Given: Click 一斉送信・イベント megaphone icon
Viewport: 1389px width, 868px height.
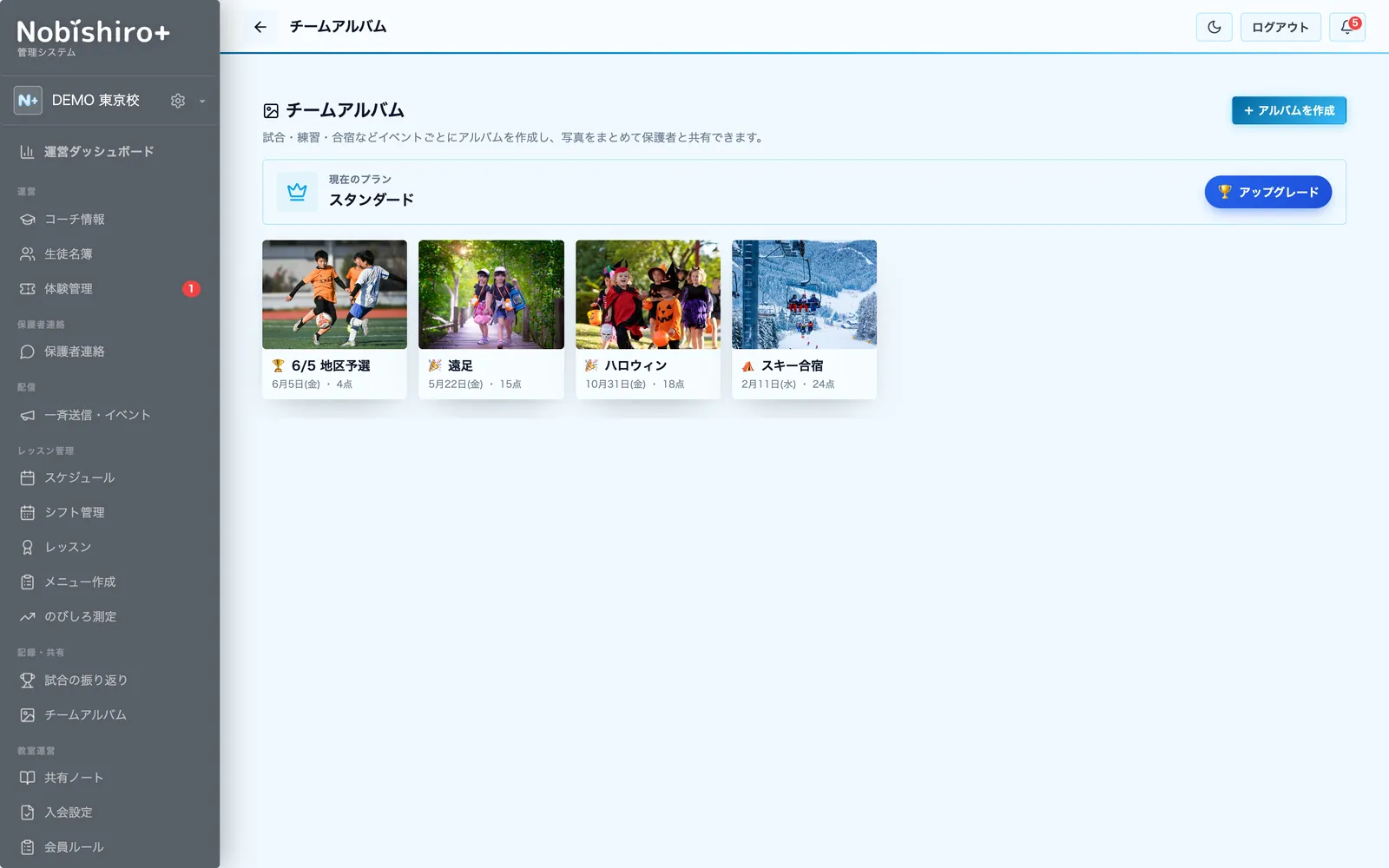Looking at the screenshot, I should coord(28,415).
